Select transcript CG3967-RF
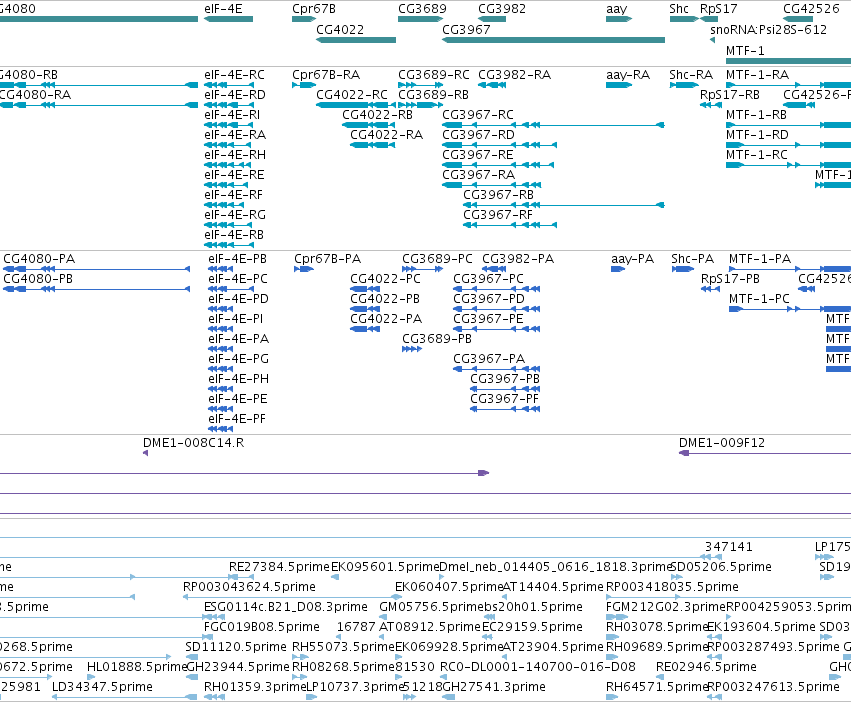This screenshot has height=702, width=851. tap(510, 225)
